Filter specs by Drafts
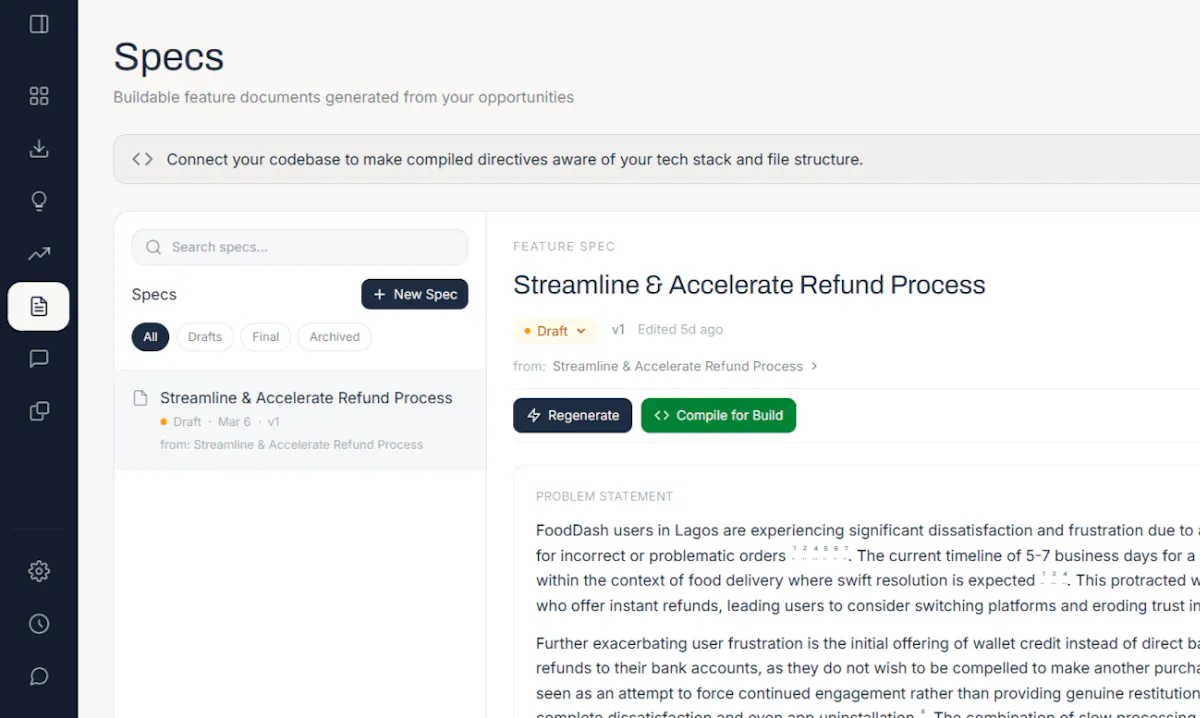Viewport: 1200px width, 718px height. [x=205, y=337]
